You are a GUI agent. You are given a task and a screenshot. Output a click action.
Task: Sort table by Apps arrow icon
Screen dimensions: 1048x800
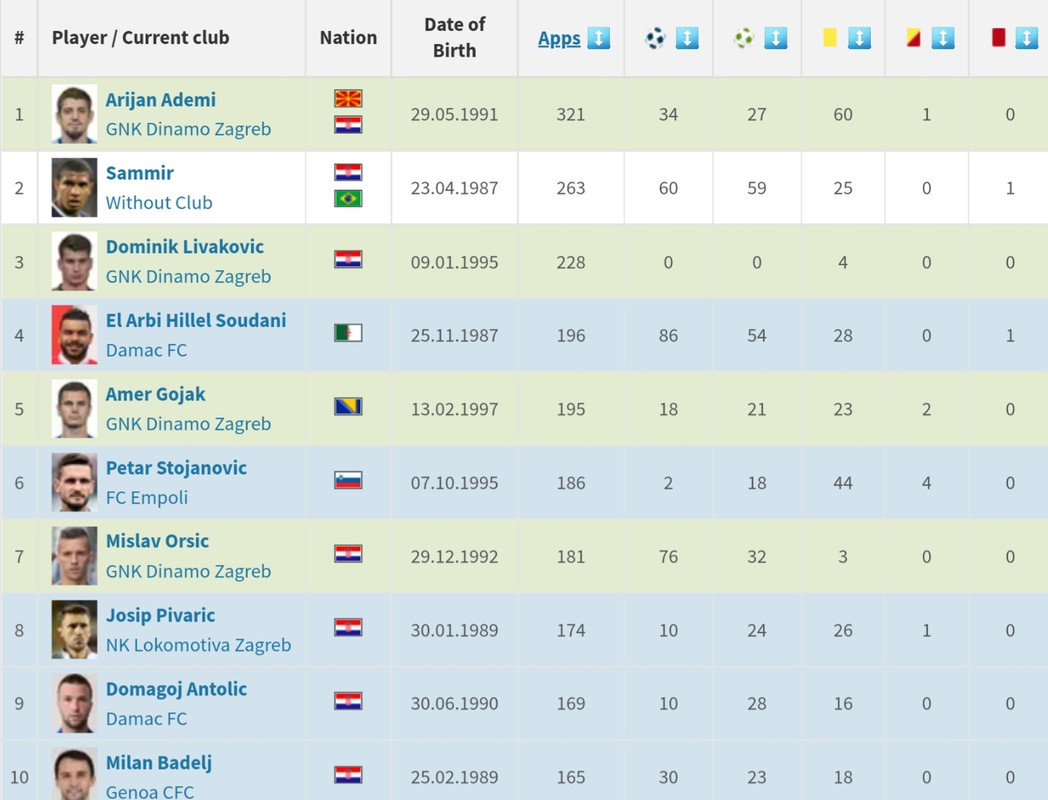(599, 38)
